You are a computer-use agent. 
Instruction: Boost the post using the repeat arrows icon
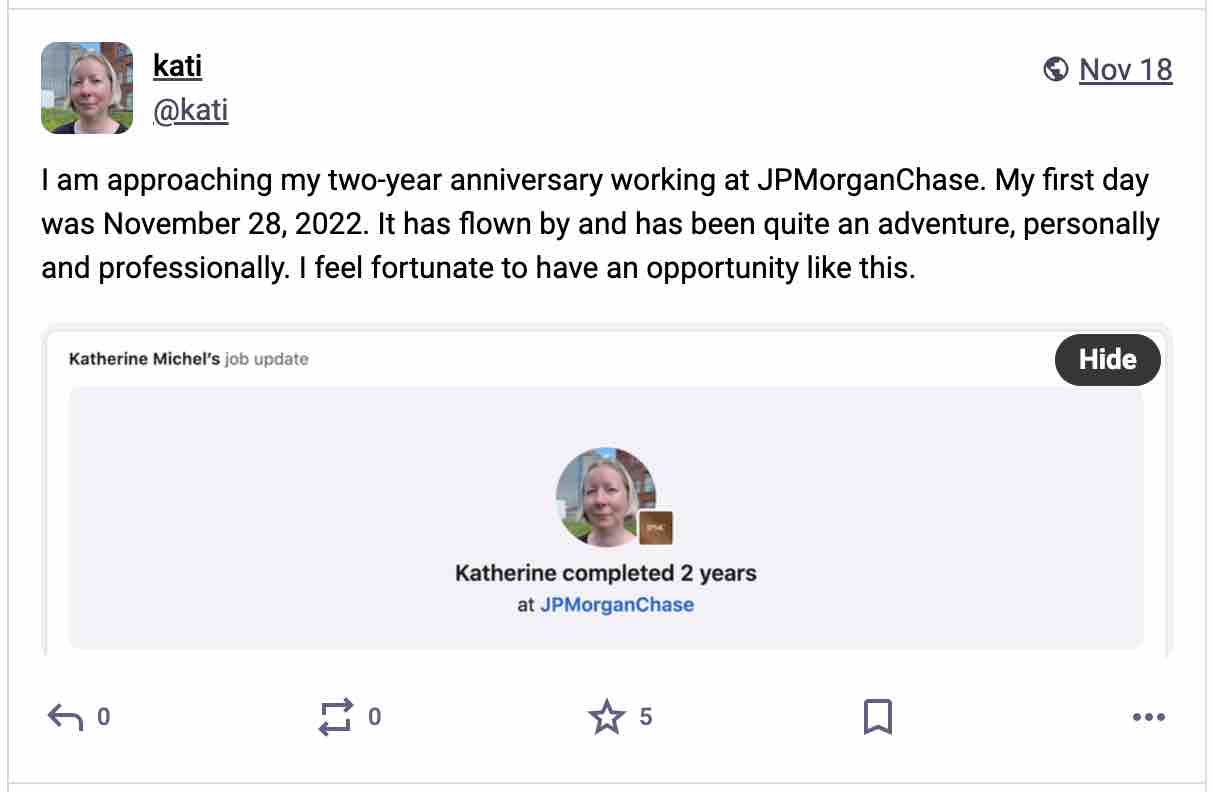point(335,717)
